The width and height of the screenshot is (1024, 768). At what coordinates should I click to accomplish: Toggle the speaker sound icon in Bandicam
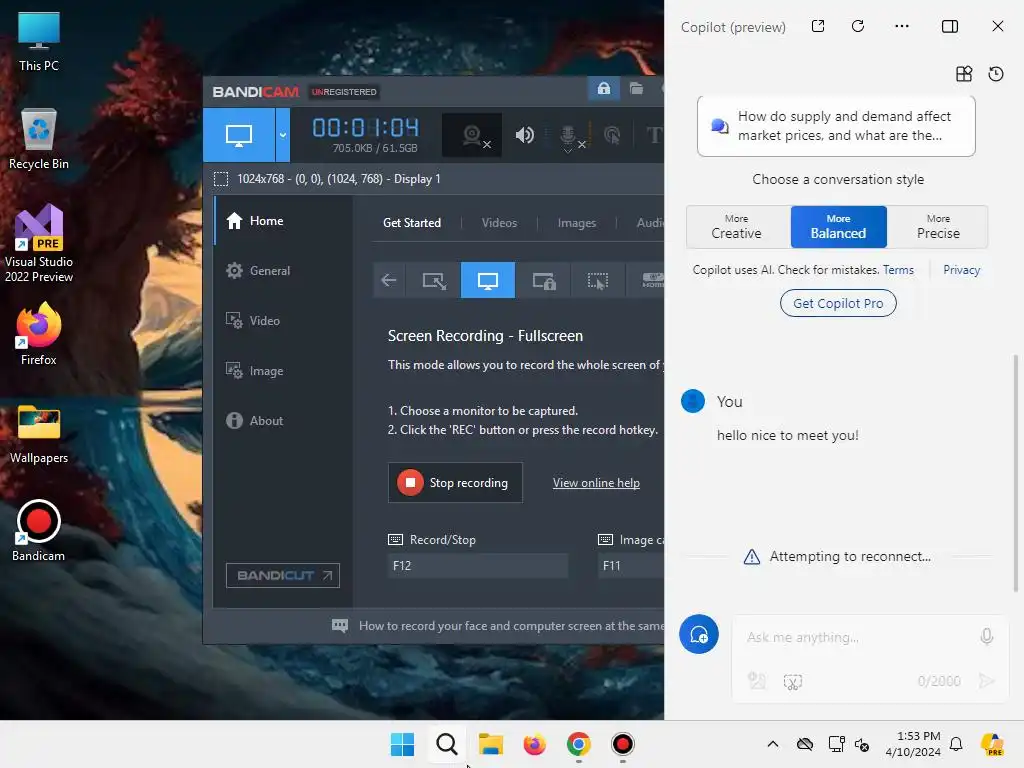click(x=524, y=135)
